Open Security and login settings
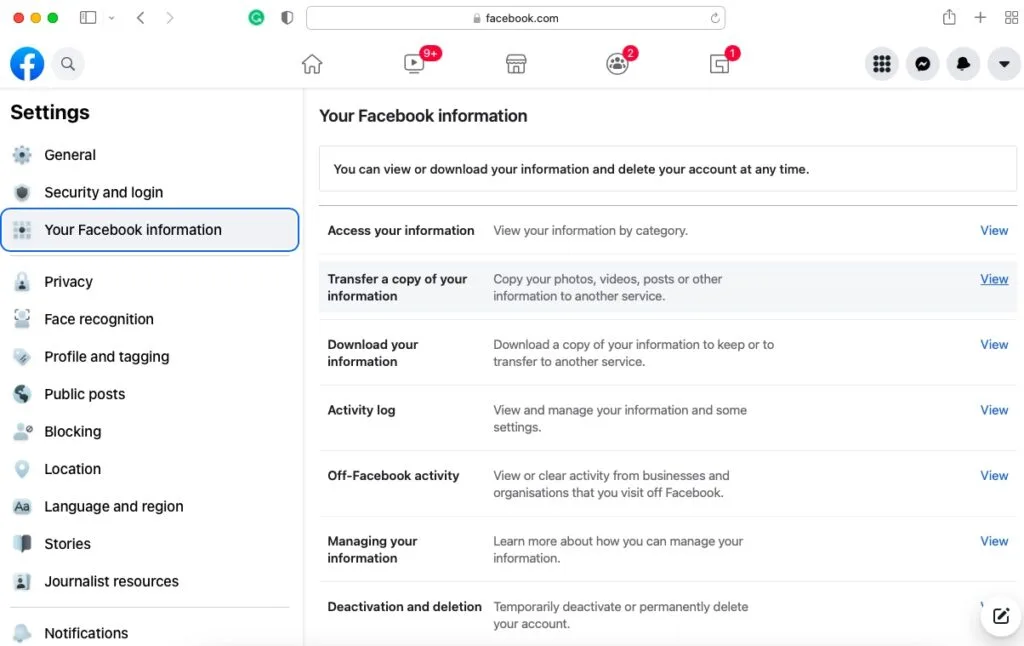Screen dimensions: 1024x646 pyautogui.click(x=103, y=192)
